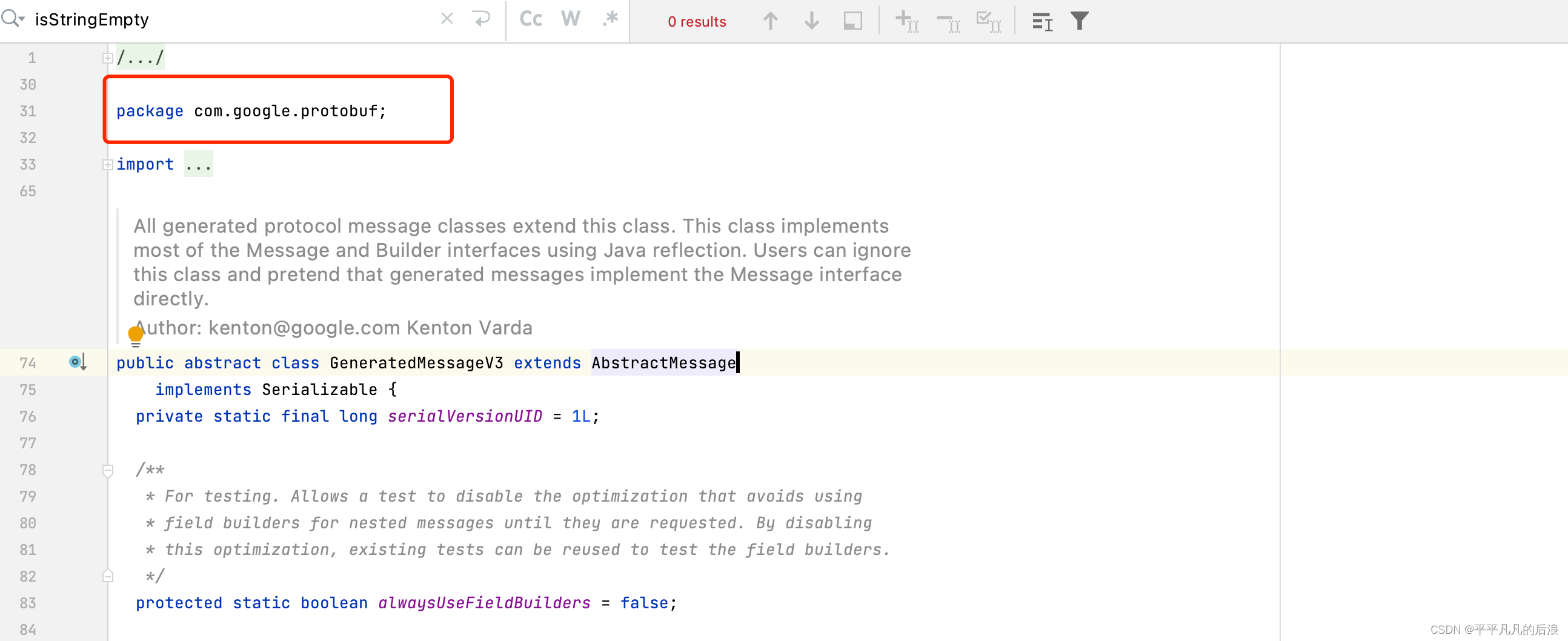This screenshot has width=1568, height=641.
Task: Click the insert newline return icon
Action: [x=482, y=18]
